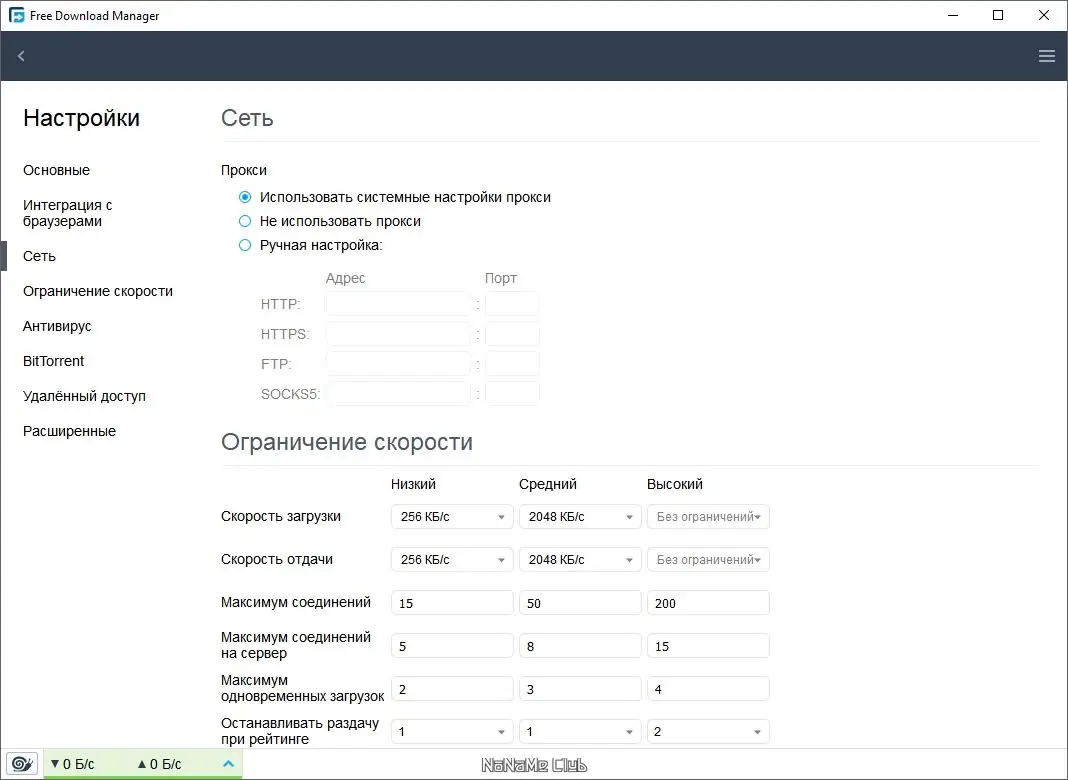Click SOCKS5 proxy address field
Screen dimensions: 1068x780
click(398, 394)
